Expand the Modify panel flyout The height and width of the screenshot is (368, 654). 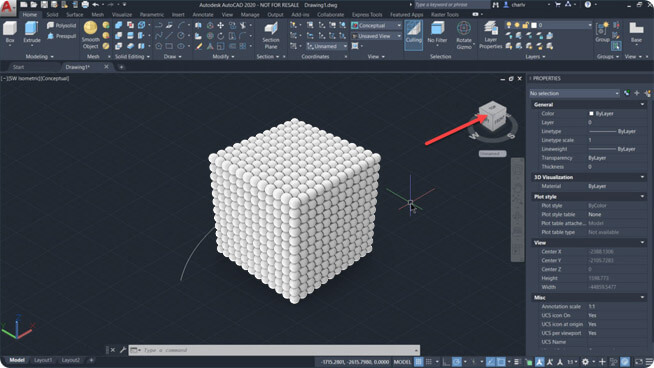224,56
